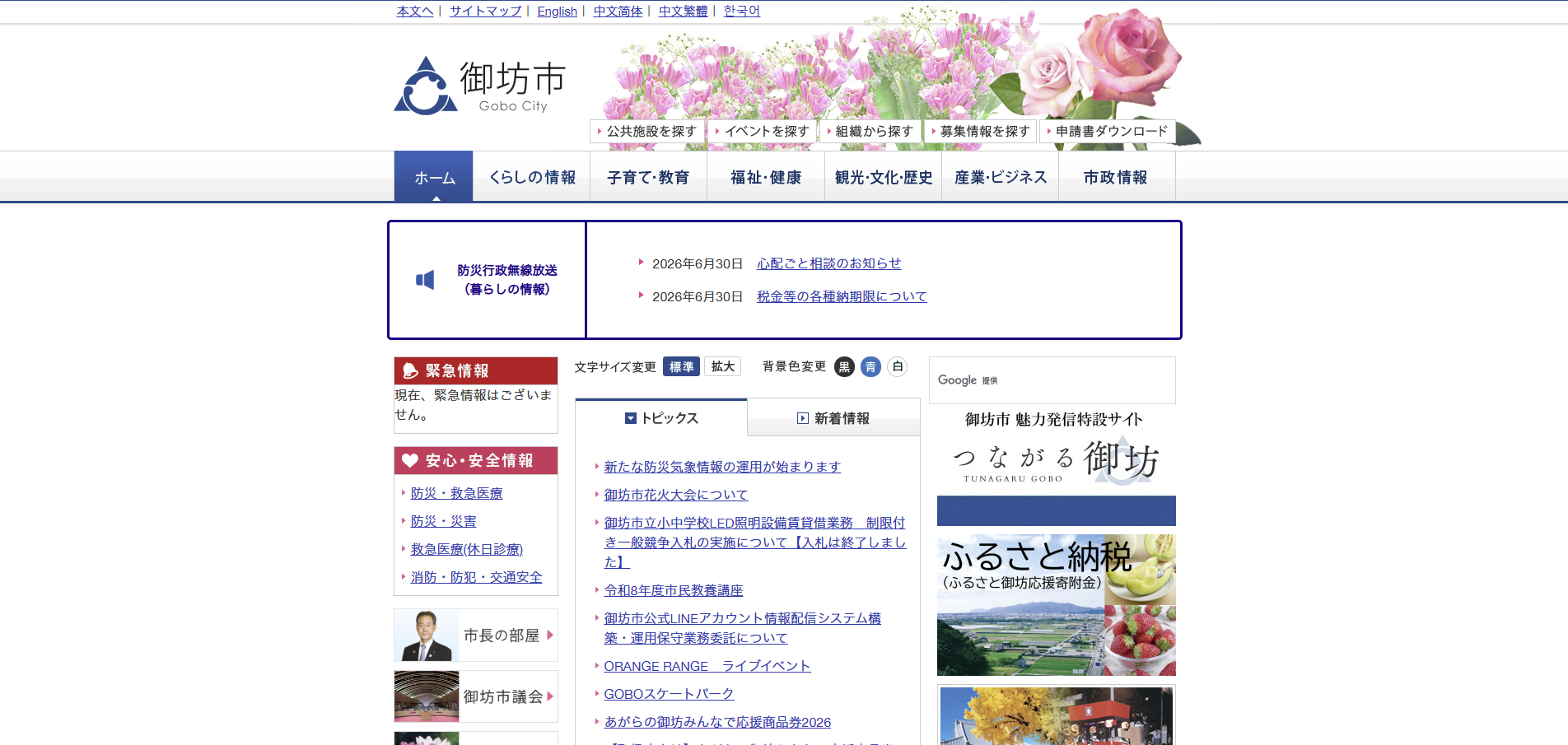
Task: Select standard text size (標準)
Action: pyautogui.click(x=681, y=366)
